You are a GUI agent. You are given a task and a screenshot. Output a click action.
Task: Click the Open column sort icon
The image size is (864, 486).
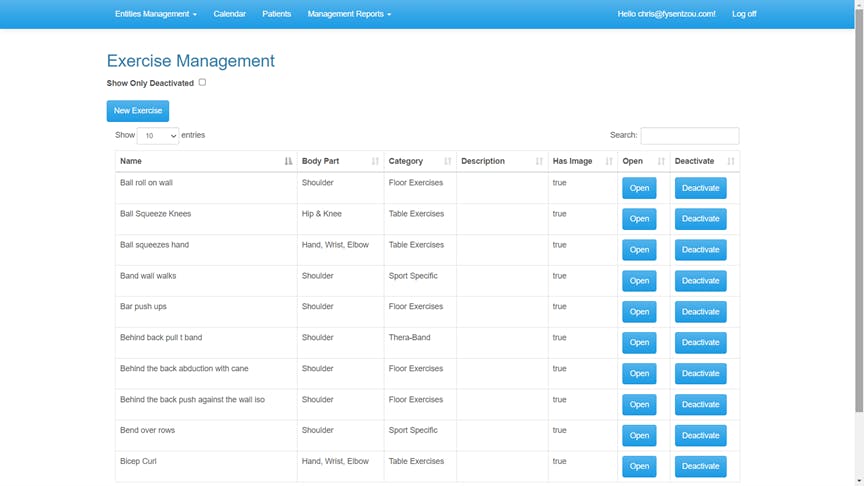661,161
